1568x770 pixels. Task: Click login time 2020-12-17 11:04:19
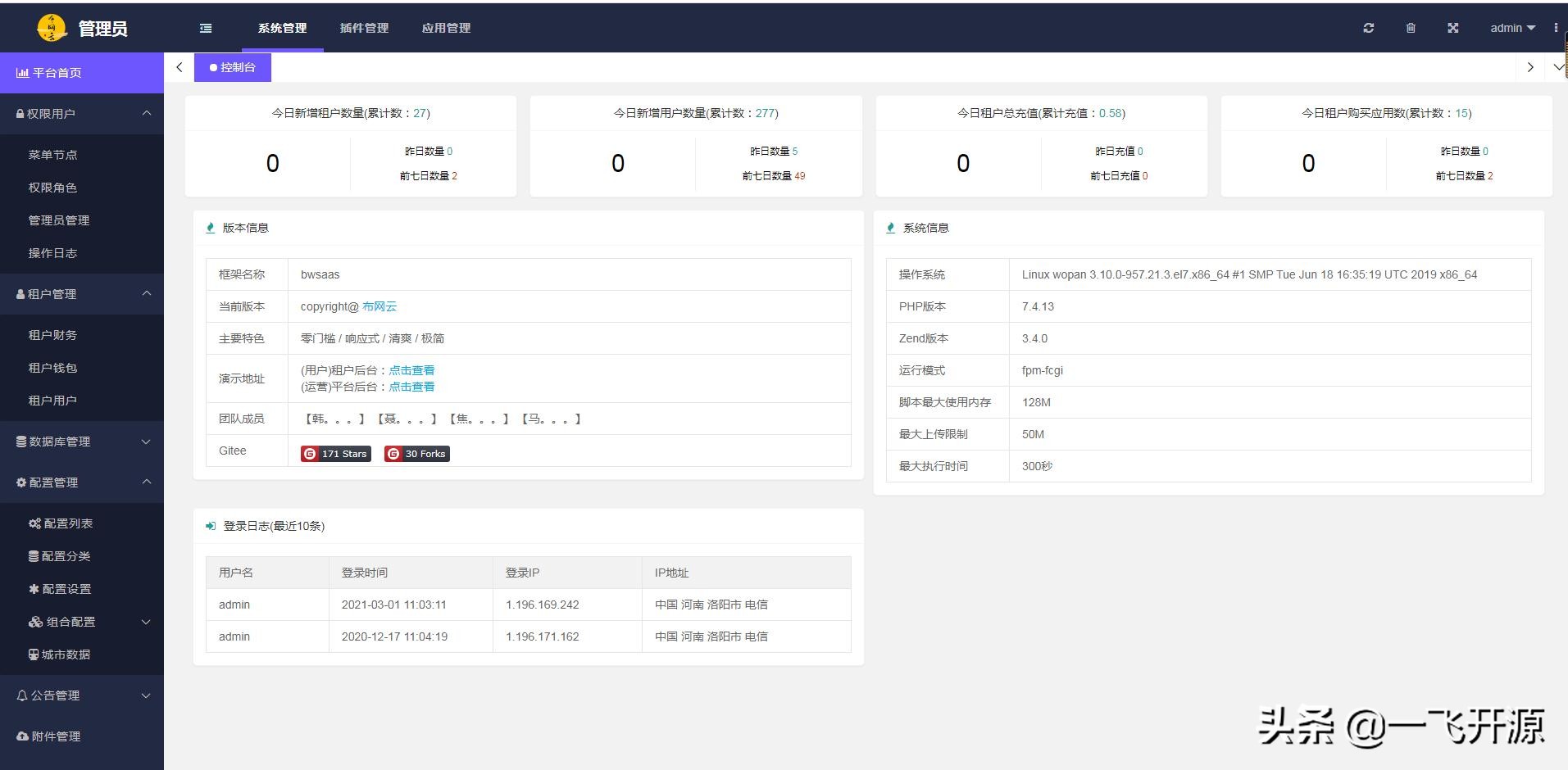click(x=394, y=636)
